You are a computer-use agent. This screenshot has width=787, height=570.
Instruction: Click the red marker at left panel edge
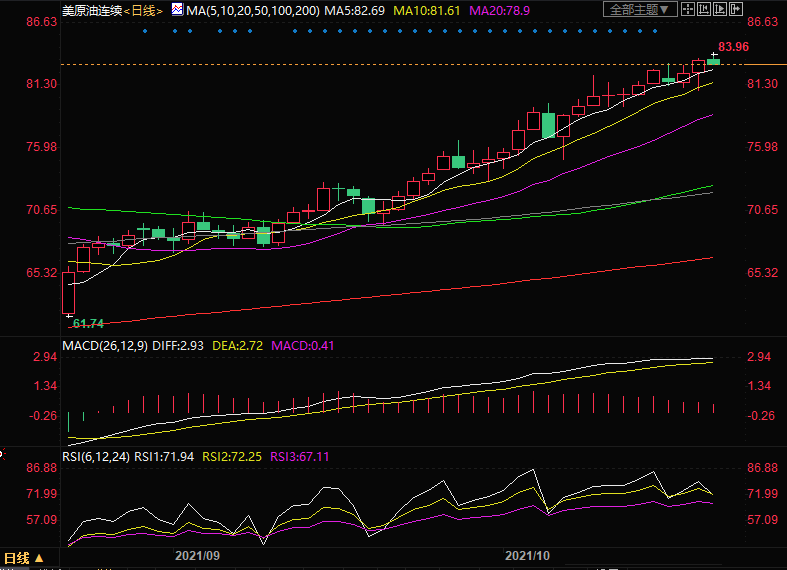(x=3, y=452)
